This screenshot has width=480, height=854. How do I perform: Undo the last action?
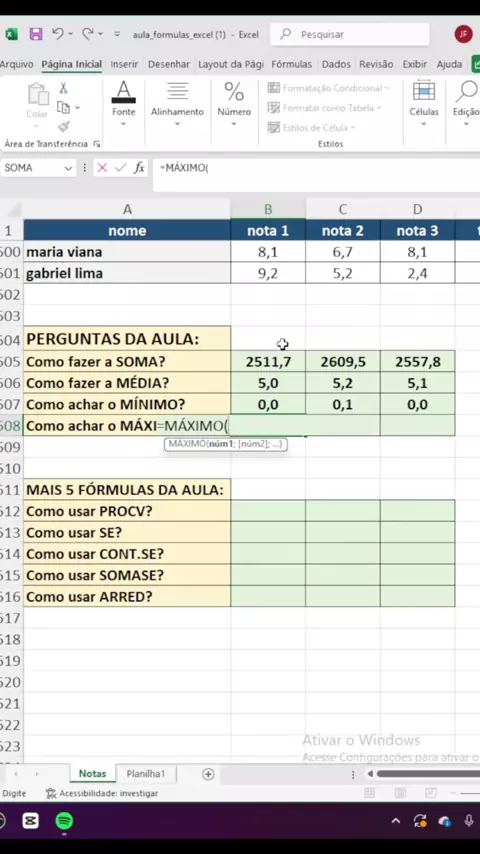(x=58, y=34)
